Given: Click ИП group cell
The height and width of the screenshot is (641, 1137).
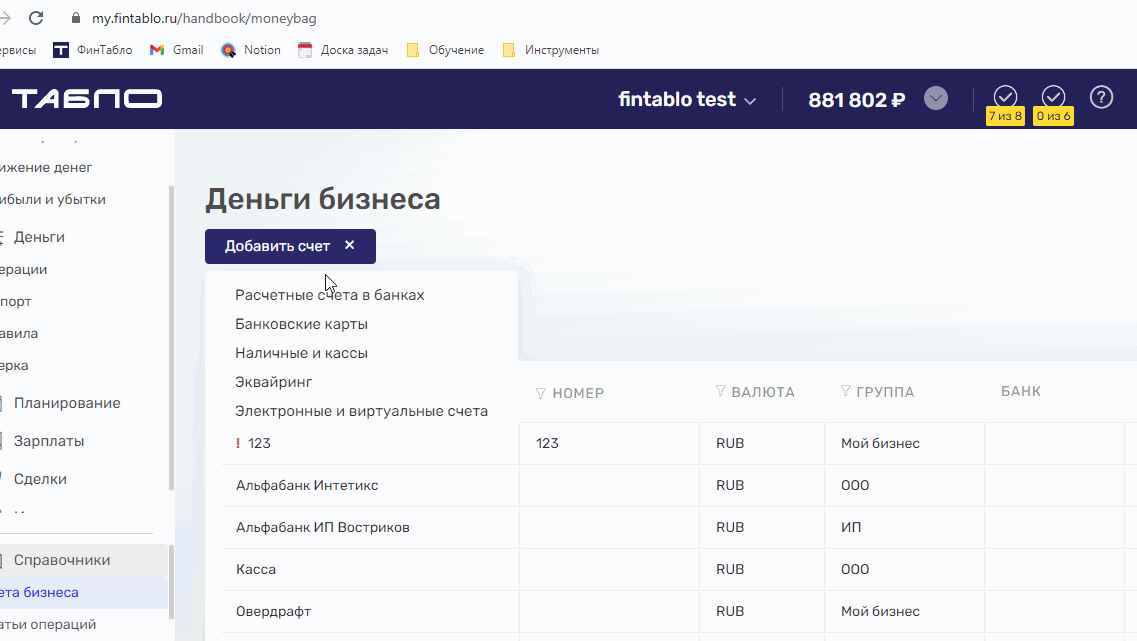Looking at the screenshot, I should 851,527.
